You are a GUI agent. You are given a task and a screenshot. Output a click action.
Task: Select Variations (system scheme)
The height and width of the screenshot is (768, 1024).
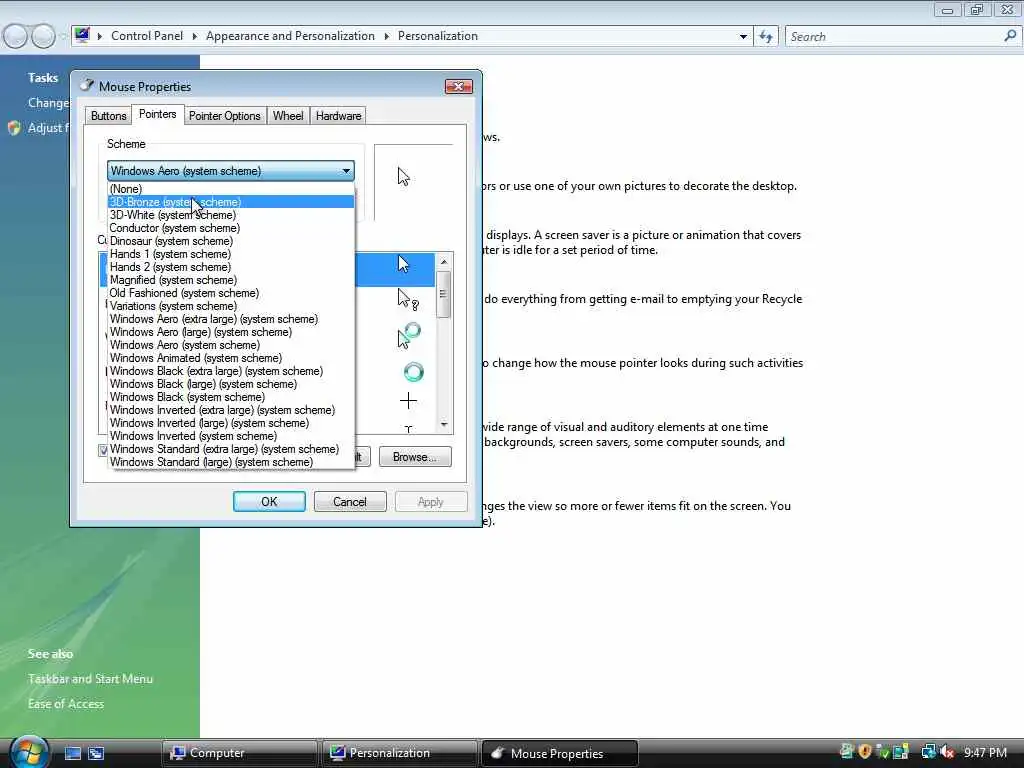(231, 306)
